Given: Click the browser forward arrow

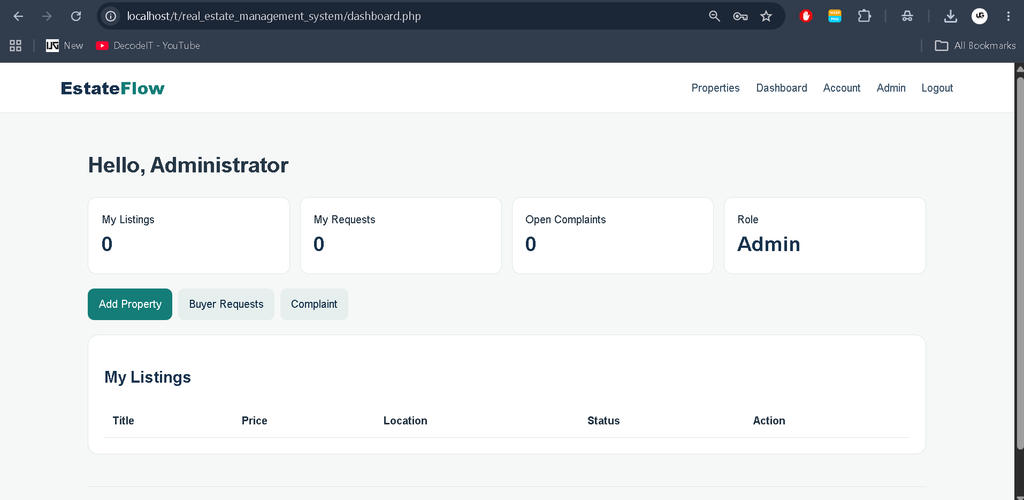Looking at the screenshot, I should point(47,16).
